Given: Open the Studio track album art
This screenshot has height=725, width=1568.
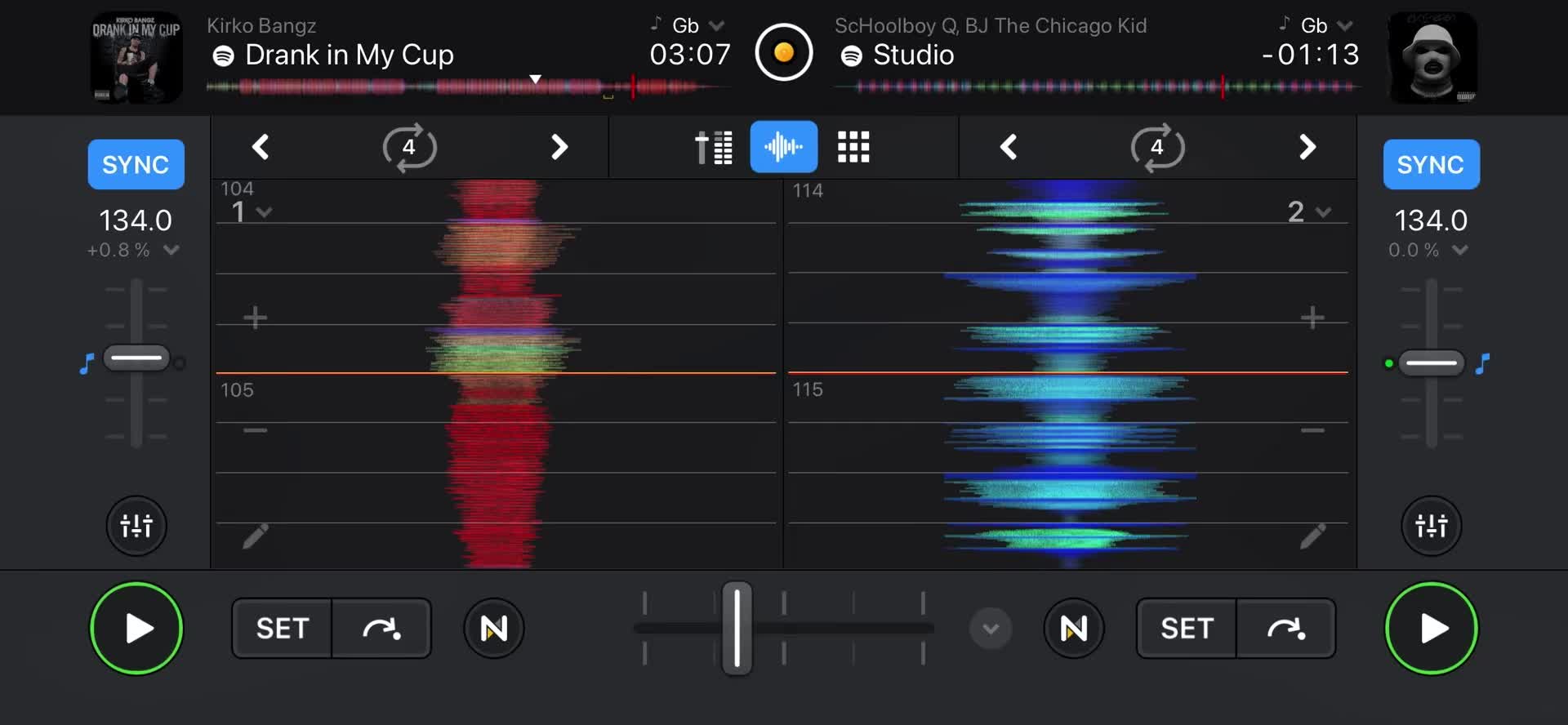Looking at the screenshot, I should pyautogui.click(x=1432, y=57).
